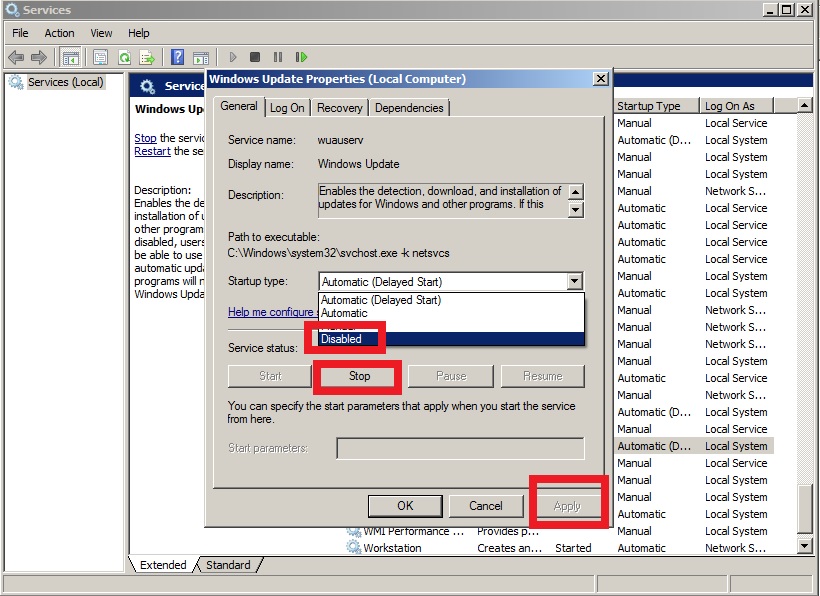Click the Pause Service toolbar icon
820x596 pixels.
click(x=278, y=57)
